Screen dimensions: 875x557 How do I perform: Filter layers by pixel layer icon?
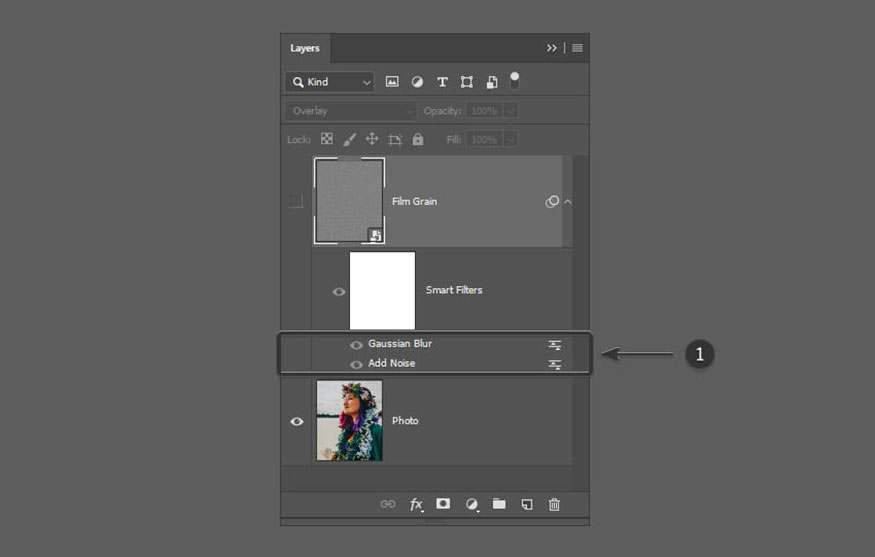pyautogui.click(x=392, y=82)
